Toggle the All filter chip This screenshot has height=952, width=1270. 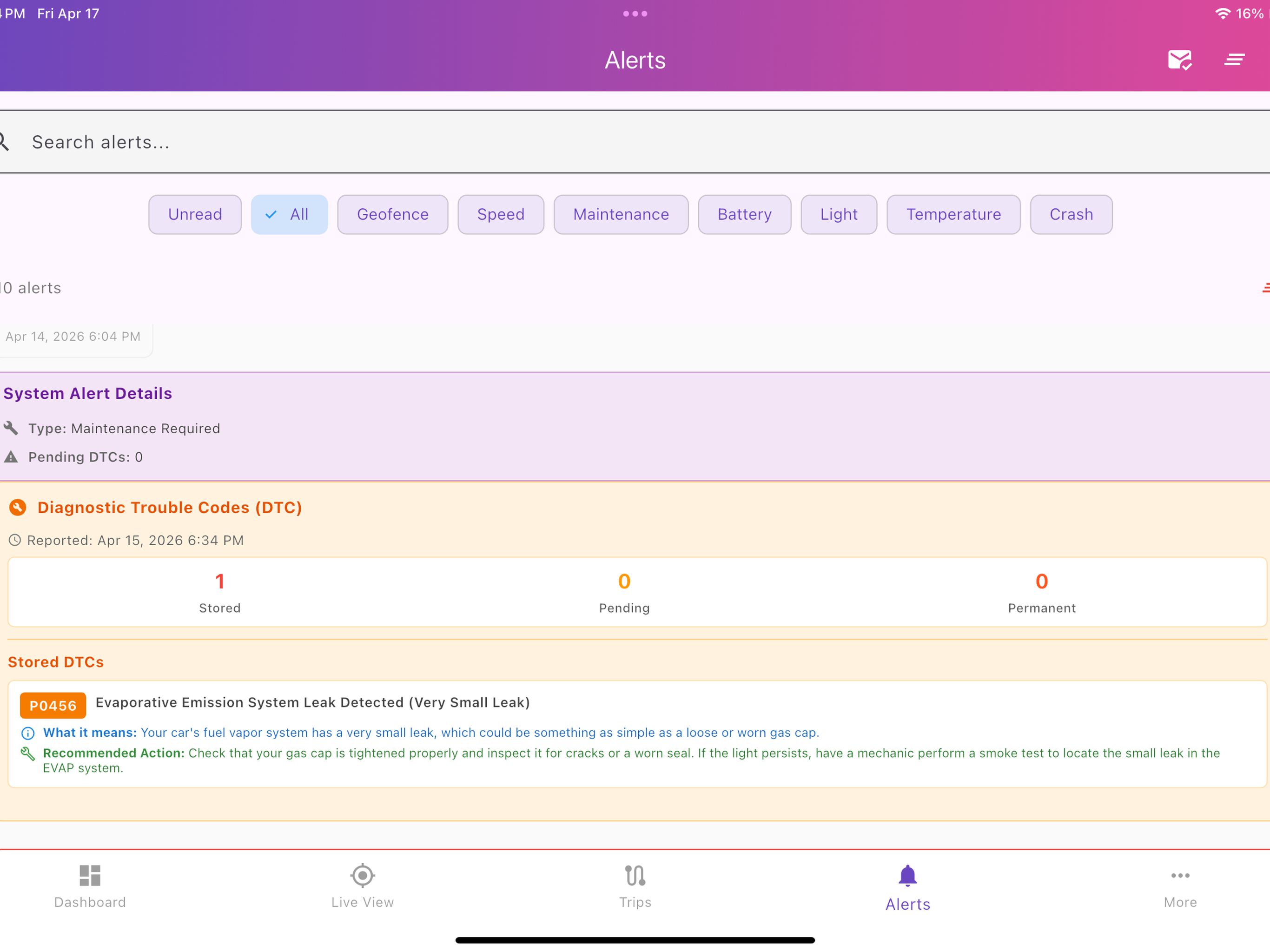coord(289,214)
